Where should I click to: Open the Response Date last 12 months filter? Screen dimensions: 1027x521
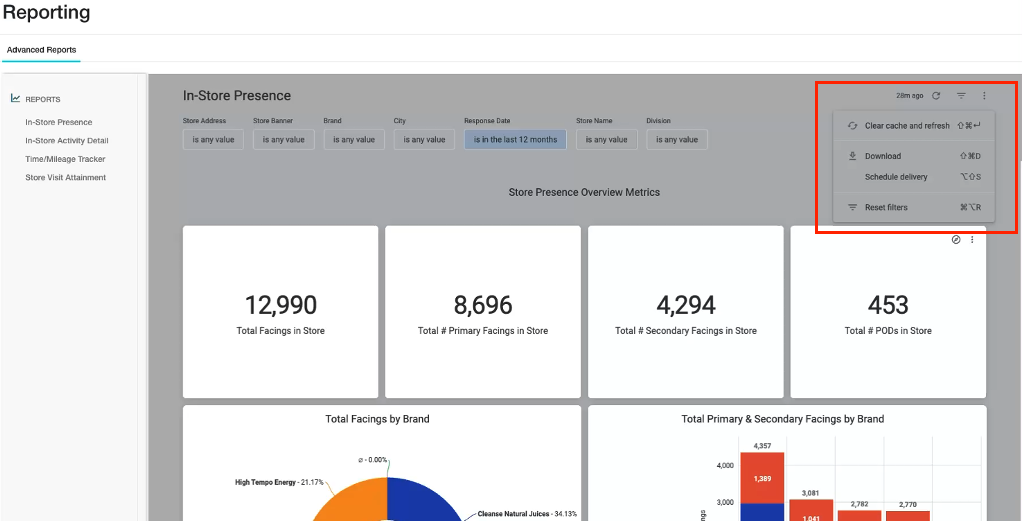[x=515, y=140]
